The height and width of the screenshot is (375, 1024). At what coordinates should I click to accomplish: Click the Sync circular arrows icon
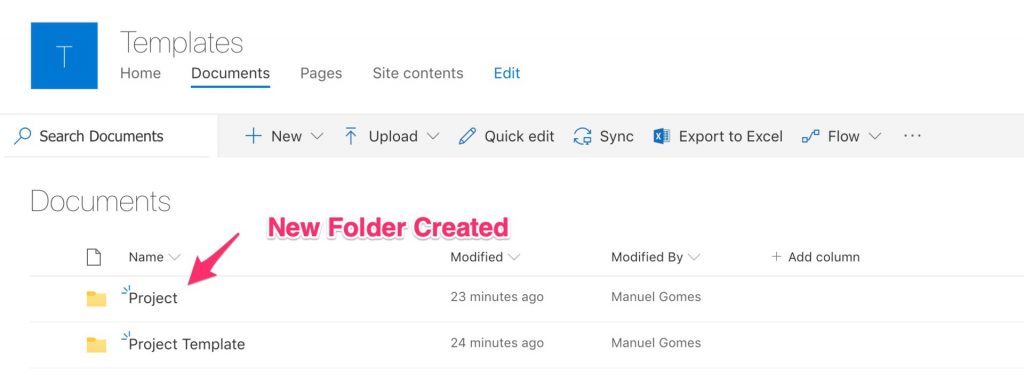pos(582,136)
